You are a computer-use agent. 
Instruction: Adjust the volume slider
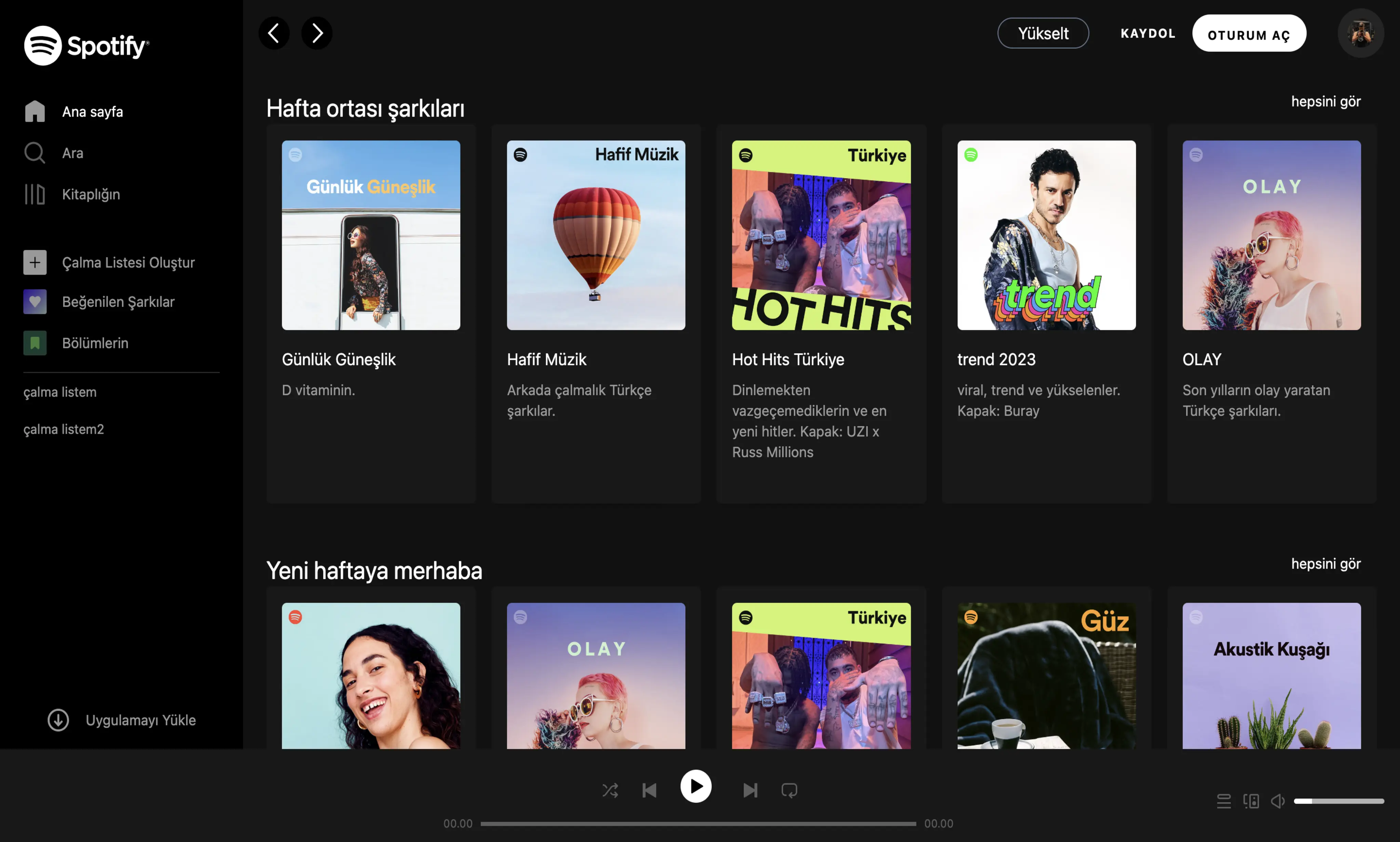(x=1339, y=801)
